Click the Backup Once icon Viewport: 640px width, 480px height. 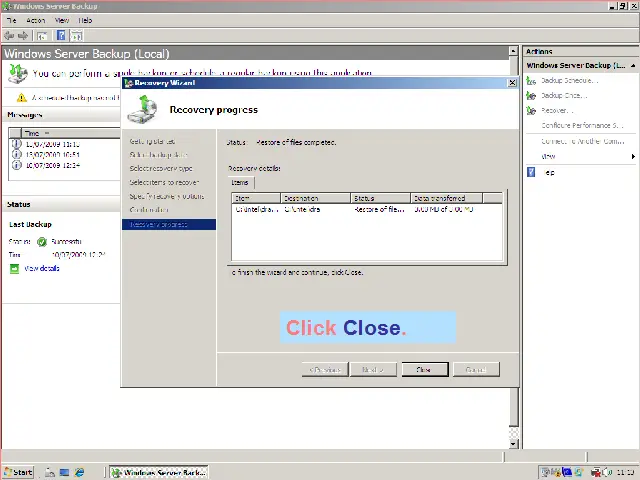531,96
